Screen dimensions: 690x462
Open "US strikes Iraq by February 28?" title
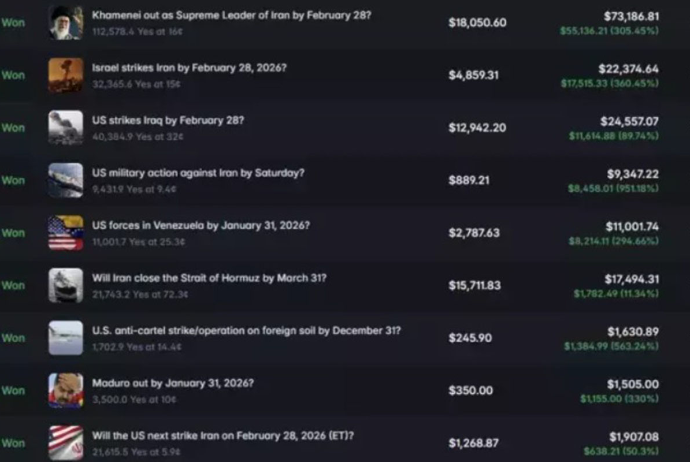click(x=168, y=120)
